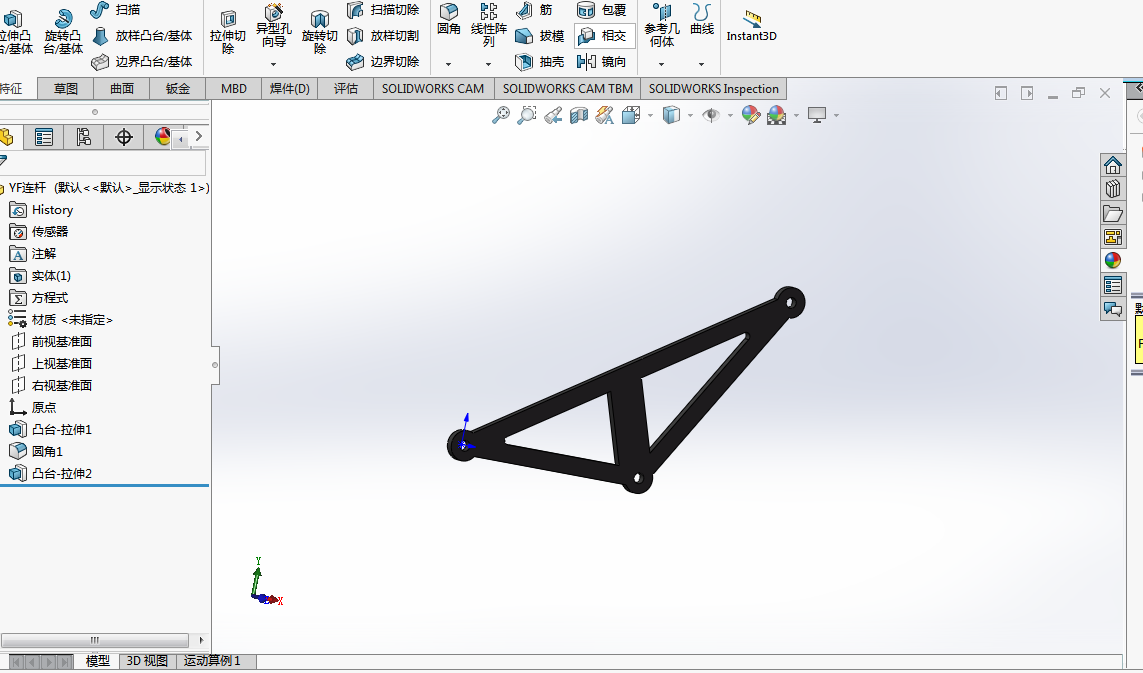Switch to the 钣金 tab
This screenshot has width=1143, height=673.
[178, 89]
